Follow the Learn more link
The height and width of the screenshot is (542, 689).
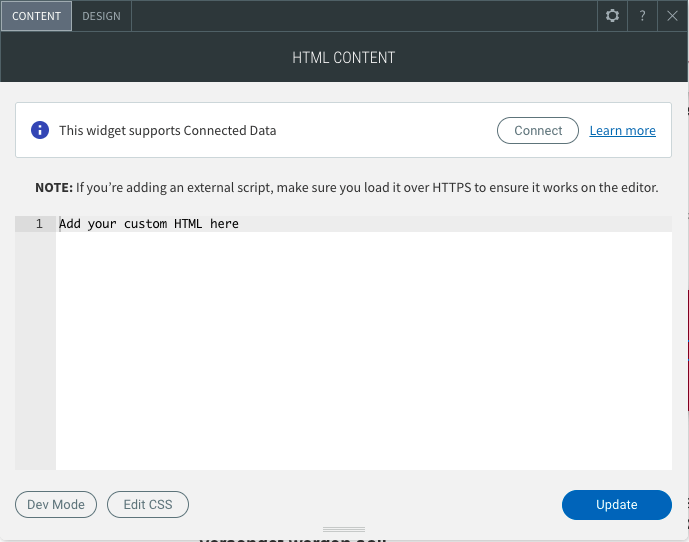coord(622,130)
